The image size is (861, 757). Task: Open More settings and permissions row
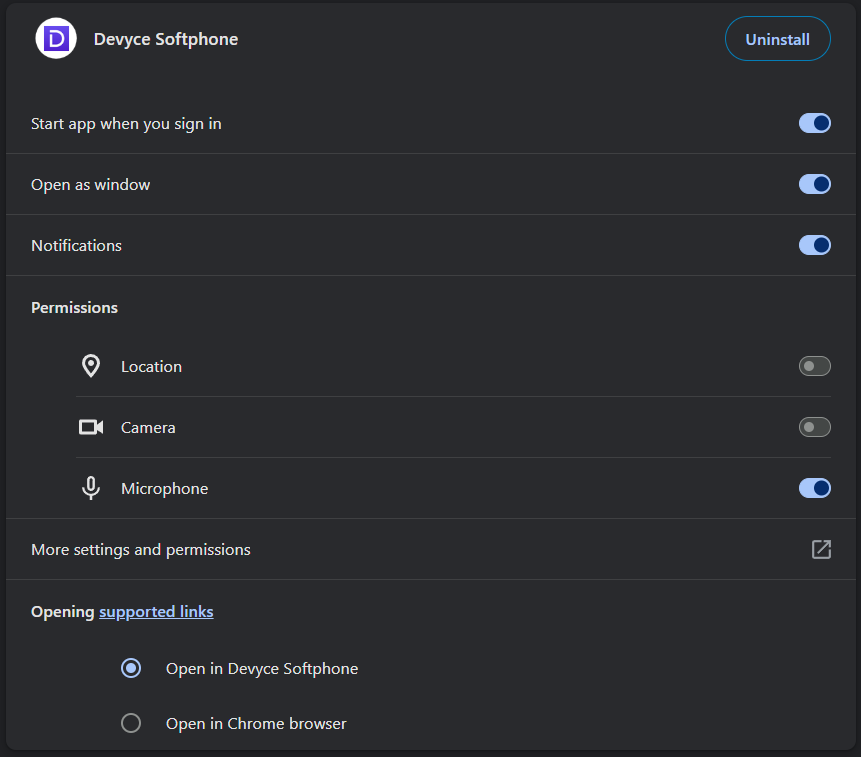[430, 549]
